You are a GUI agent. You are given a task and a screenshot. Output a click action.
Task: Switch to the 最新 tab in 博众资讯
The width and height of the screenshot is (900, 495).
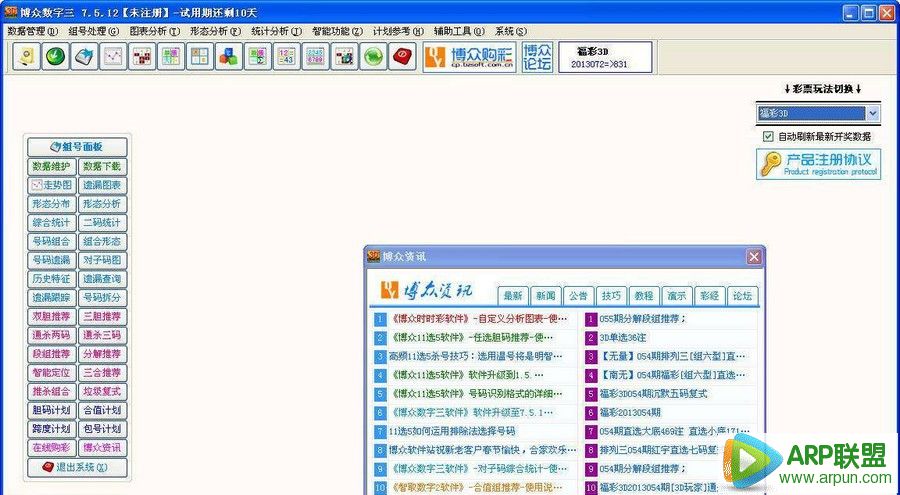(x=513, y=296)
